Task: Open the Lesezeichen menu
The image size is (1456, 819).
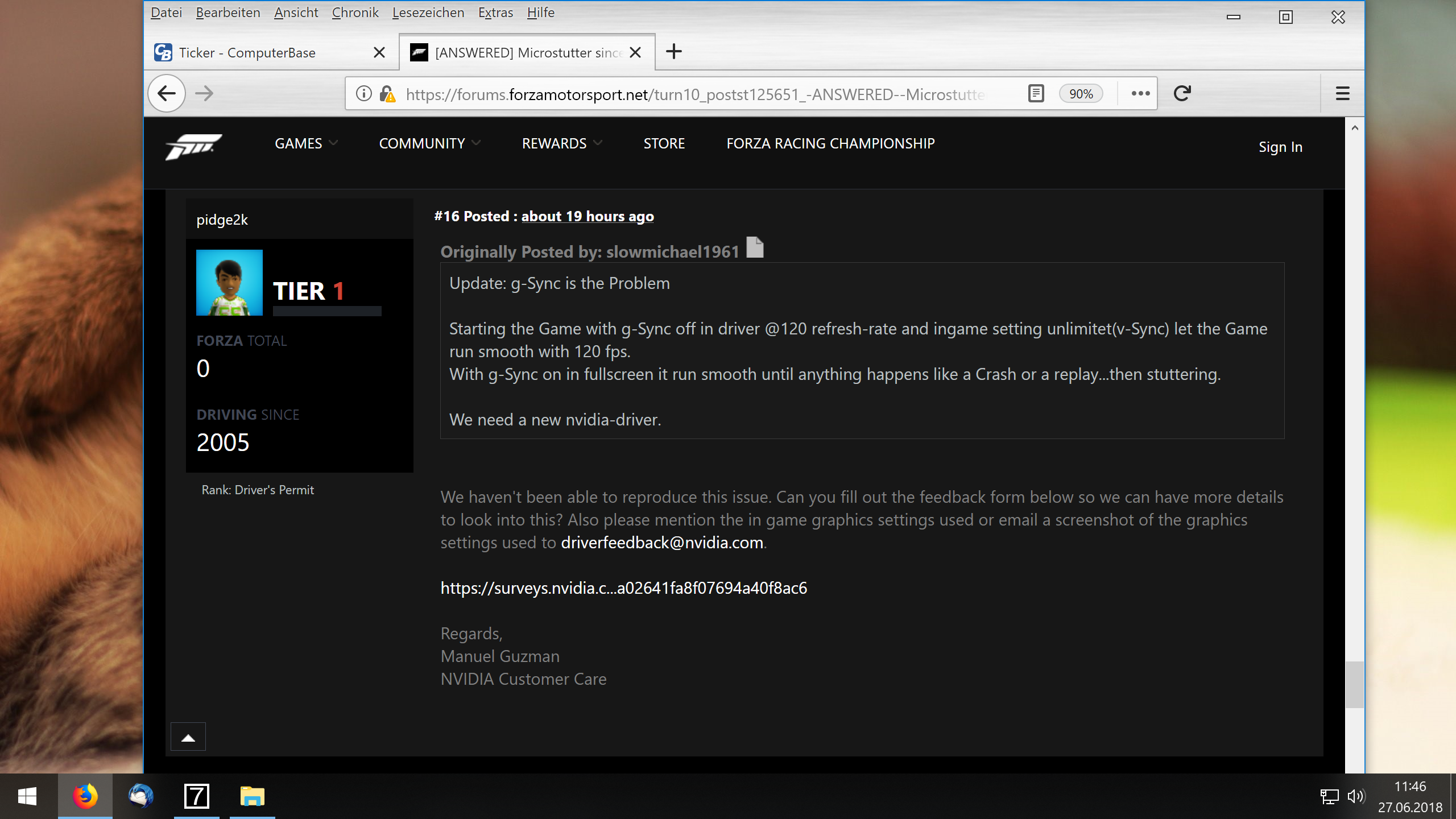Action: (428, 13)
